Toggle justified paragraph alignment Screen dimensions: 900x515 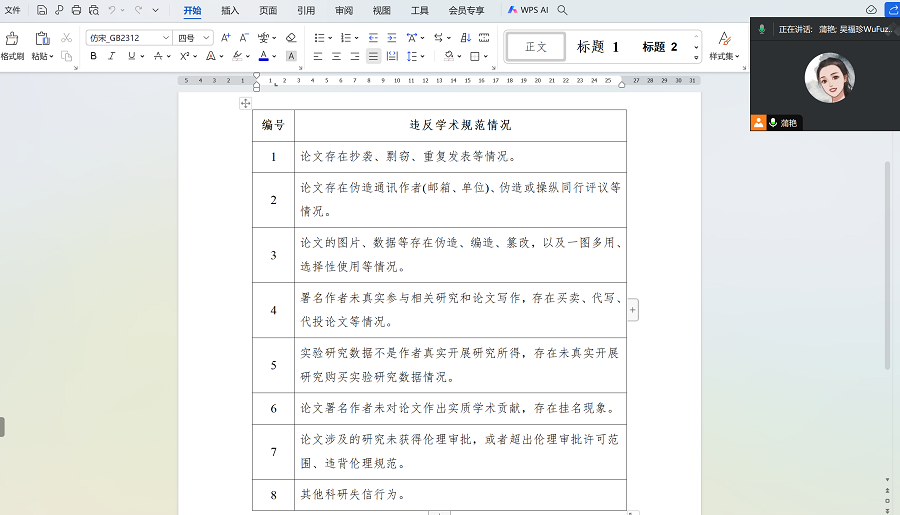(x=373, y=57)
